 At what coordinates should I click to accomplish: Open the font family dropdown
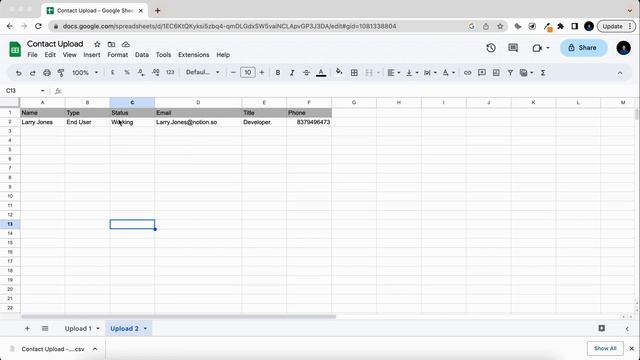[202, 72]
